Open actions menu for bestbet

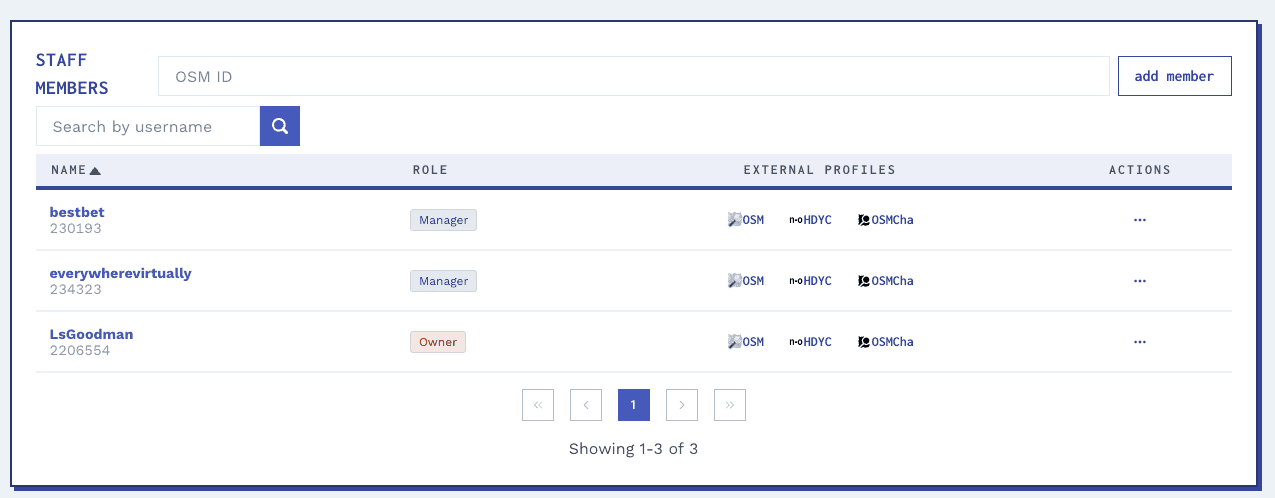coord(1140,220)
